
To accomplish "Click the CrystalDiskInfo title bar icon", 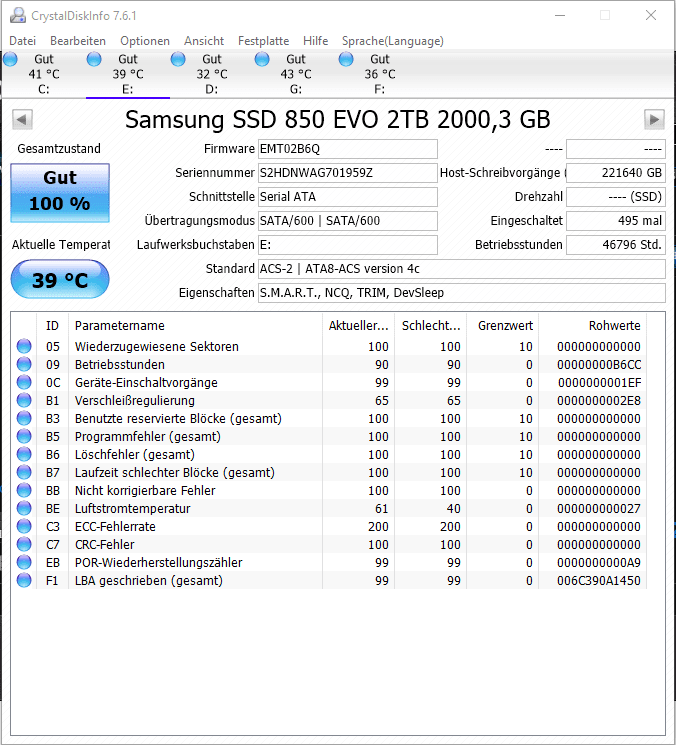I will coord(18,15).
